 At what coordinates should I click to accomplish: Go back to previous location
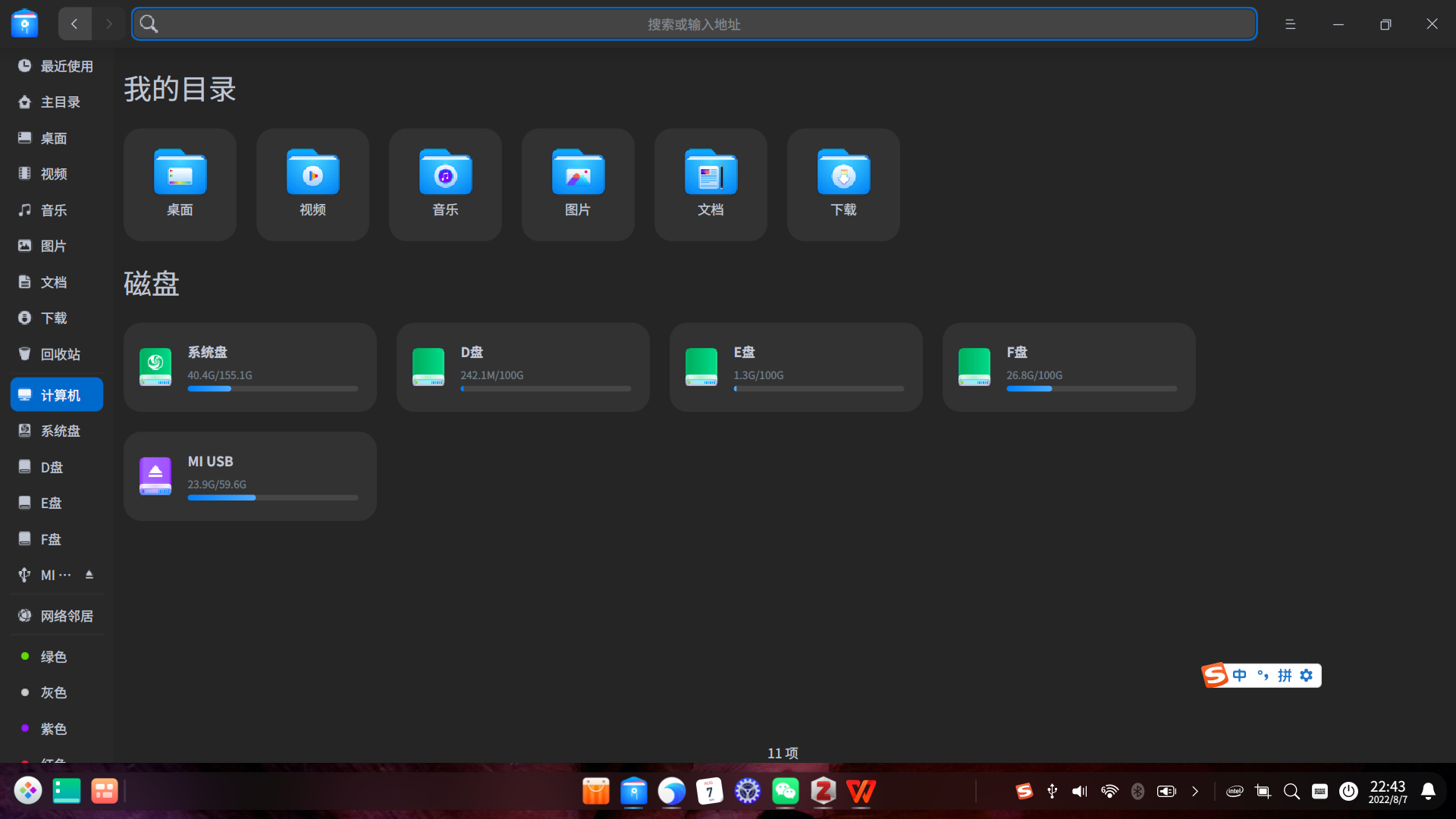click(74, 24)
